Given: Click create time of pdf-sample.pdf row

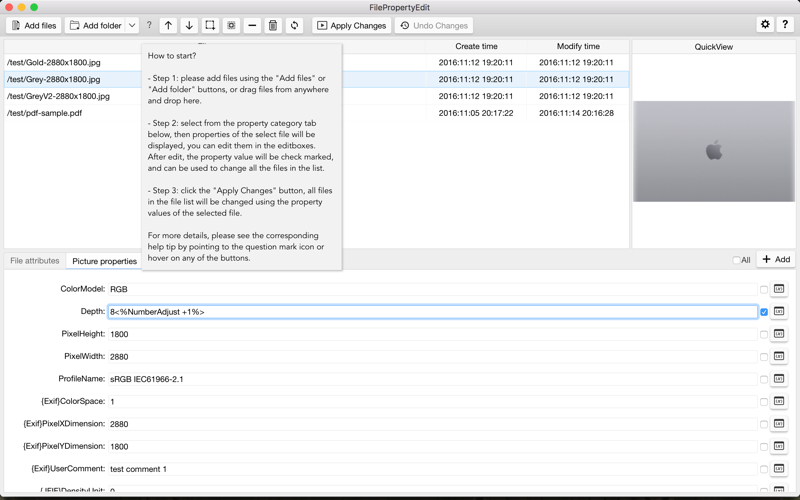Looking at the screenshot, I should pyautogui.click(x=476, y=113).
